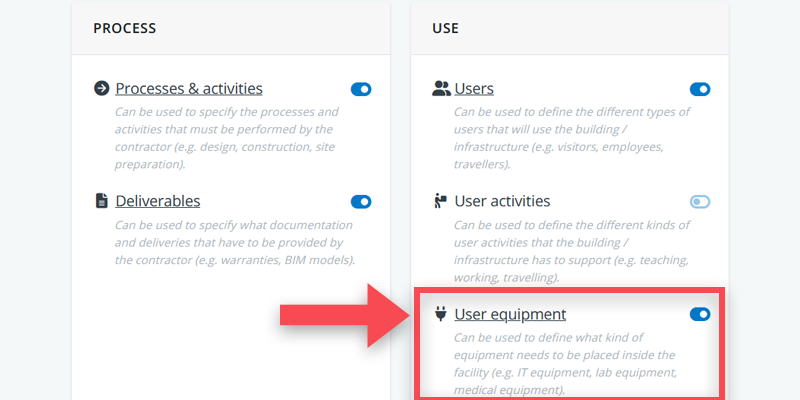Image resolution: width=800 pixels, height=400 pixels.
Task: Toggle off the Users switch
Action: point(700,89)
